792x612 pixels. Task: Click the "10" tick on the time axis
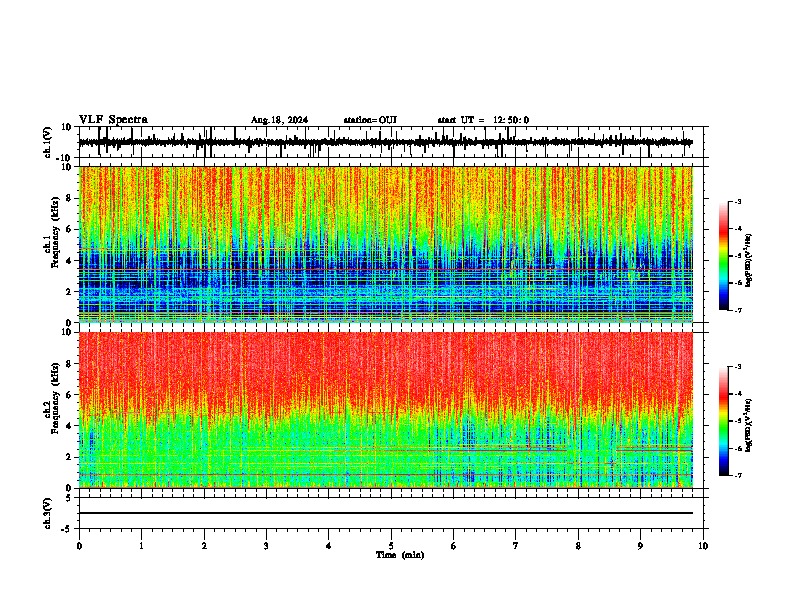tap(703, 546)
